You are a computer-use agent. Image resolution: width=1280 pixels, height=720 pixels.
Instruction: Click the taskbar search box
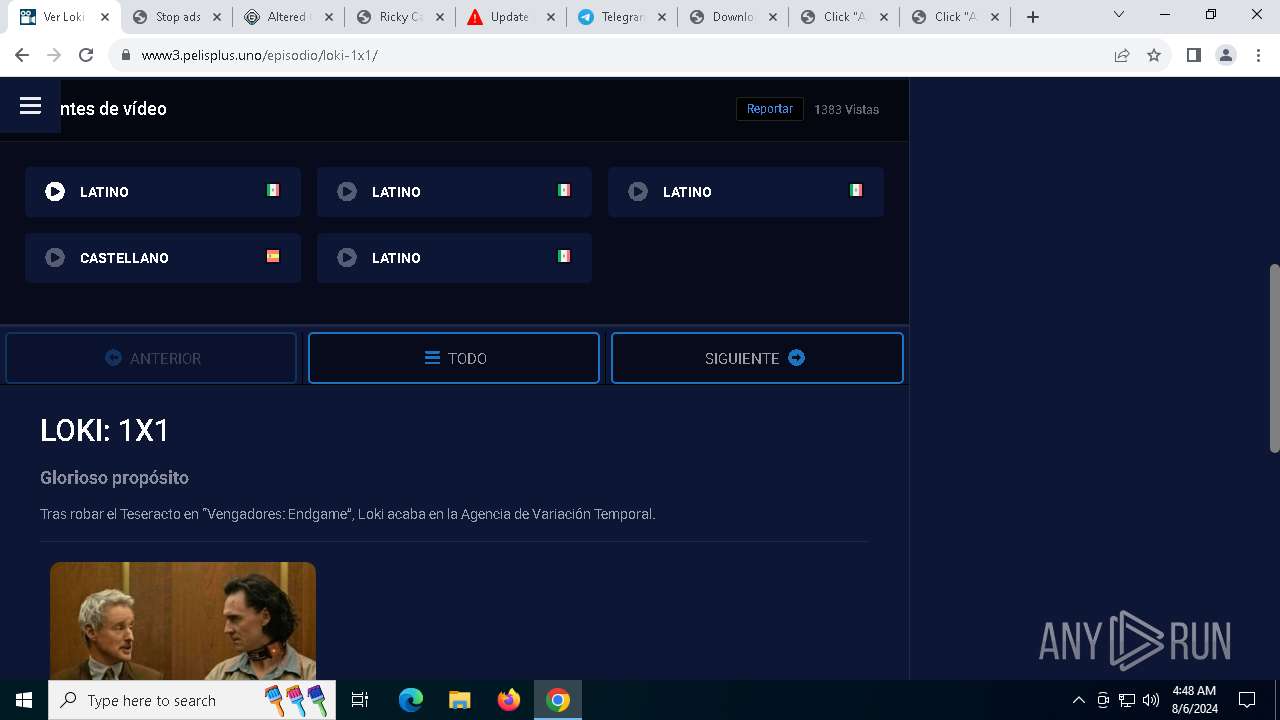[x=190, y=700]
